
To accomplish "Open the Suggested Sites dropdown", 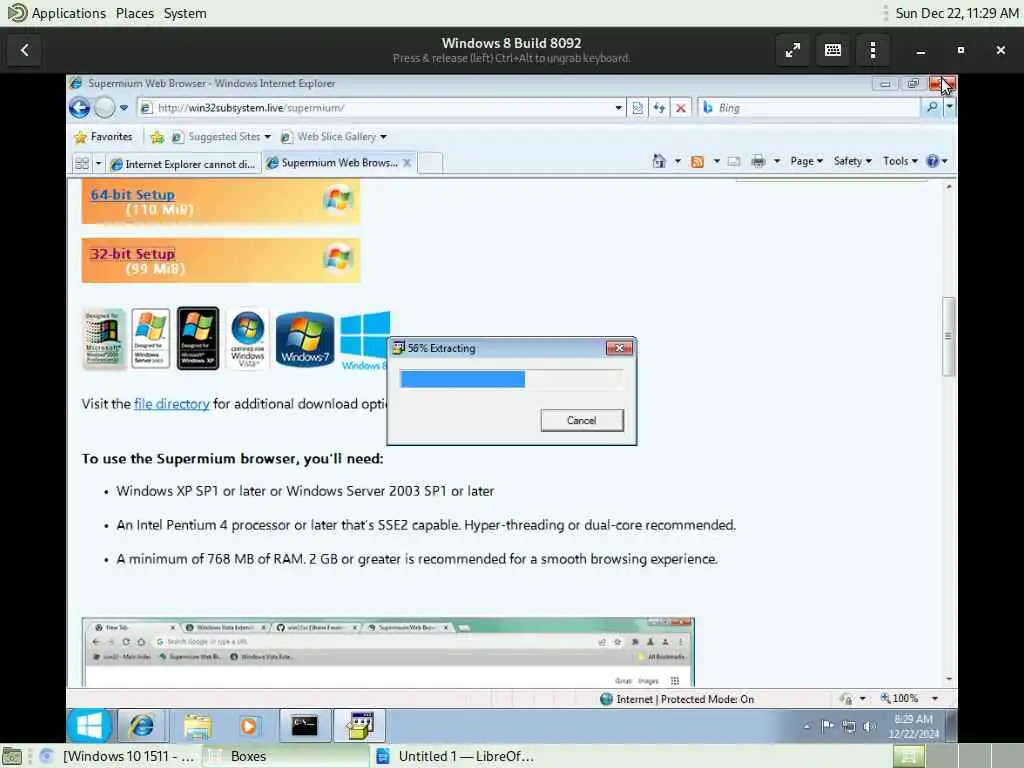I will click(221, 136).
